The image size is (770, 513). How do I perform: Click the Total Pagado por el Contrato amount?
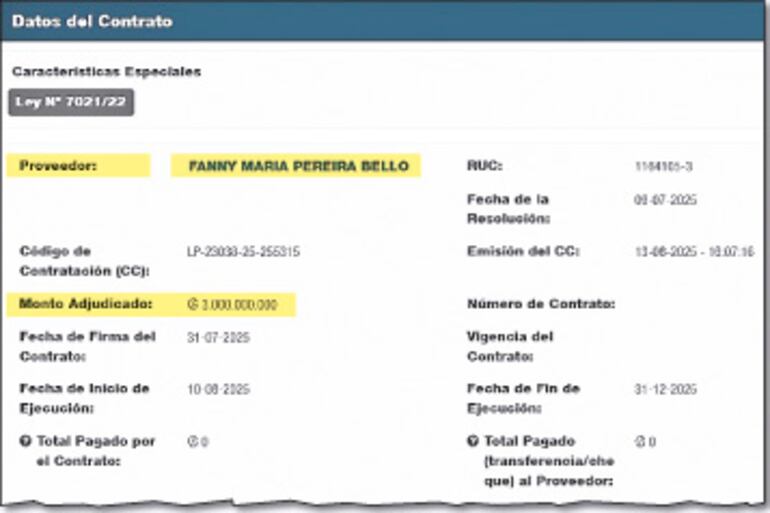click(x=198, y=441)
